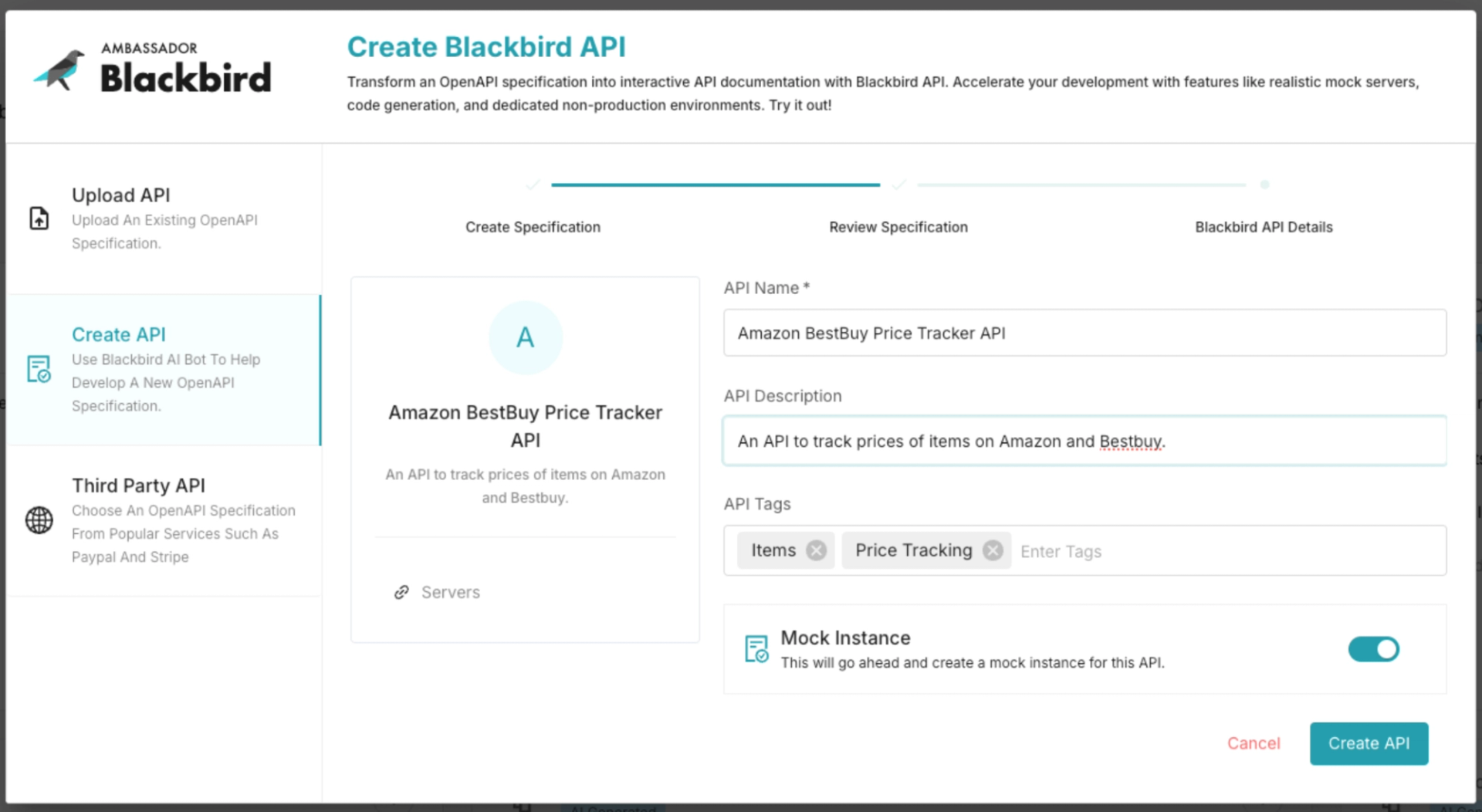Focus the API Name input field
This screenshot has height=812, width=1482.
(x=1084, y=333)
